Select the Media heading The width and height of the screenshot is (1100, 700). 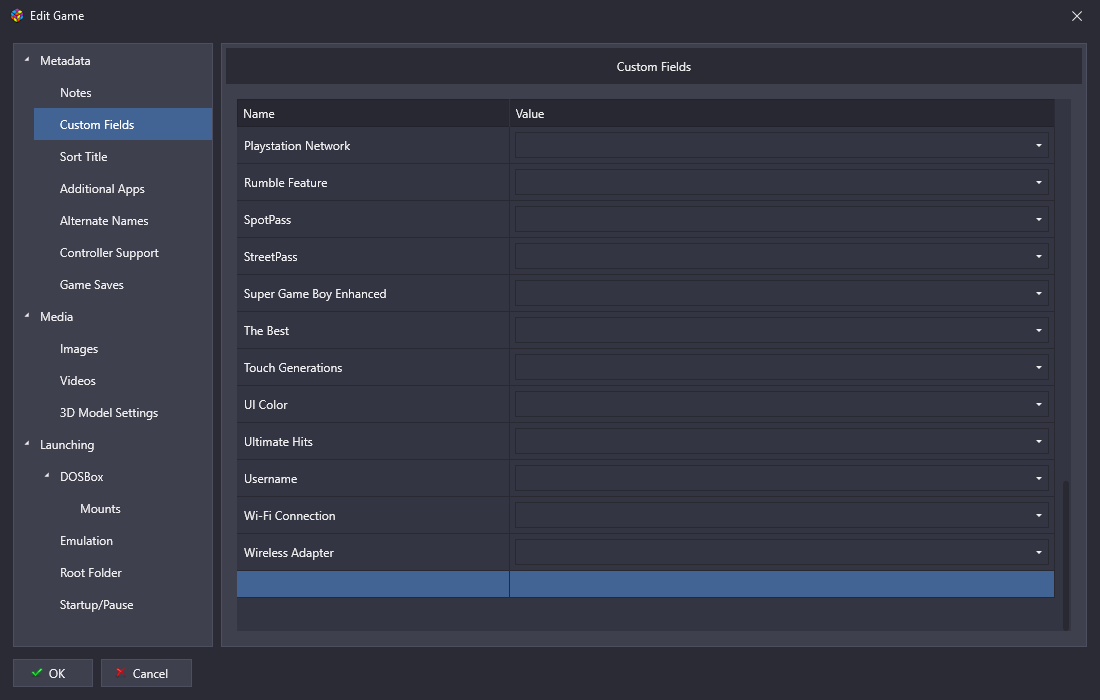56,316
